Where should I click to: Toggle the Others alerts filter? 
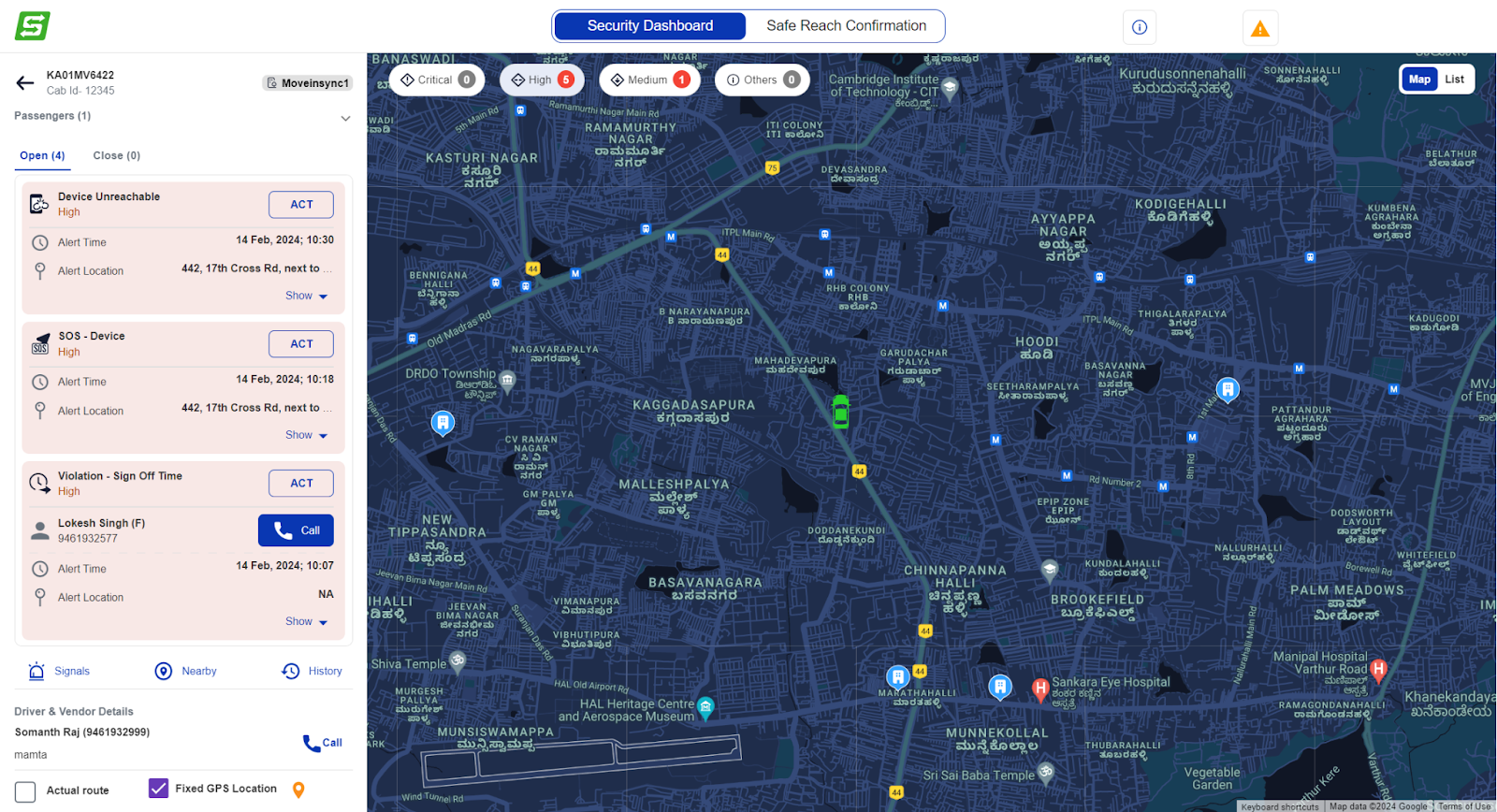[763, 80]
